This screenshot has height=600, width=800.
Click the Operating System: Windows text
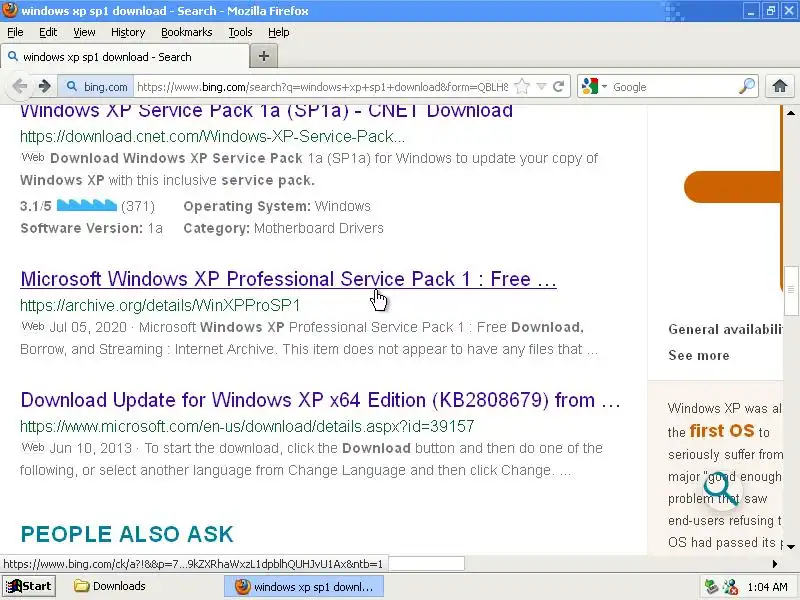277,206
